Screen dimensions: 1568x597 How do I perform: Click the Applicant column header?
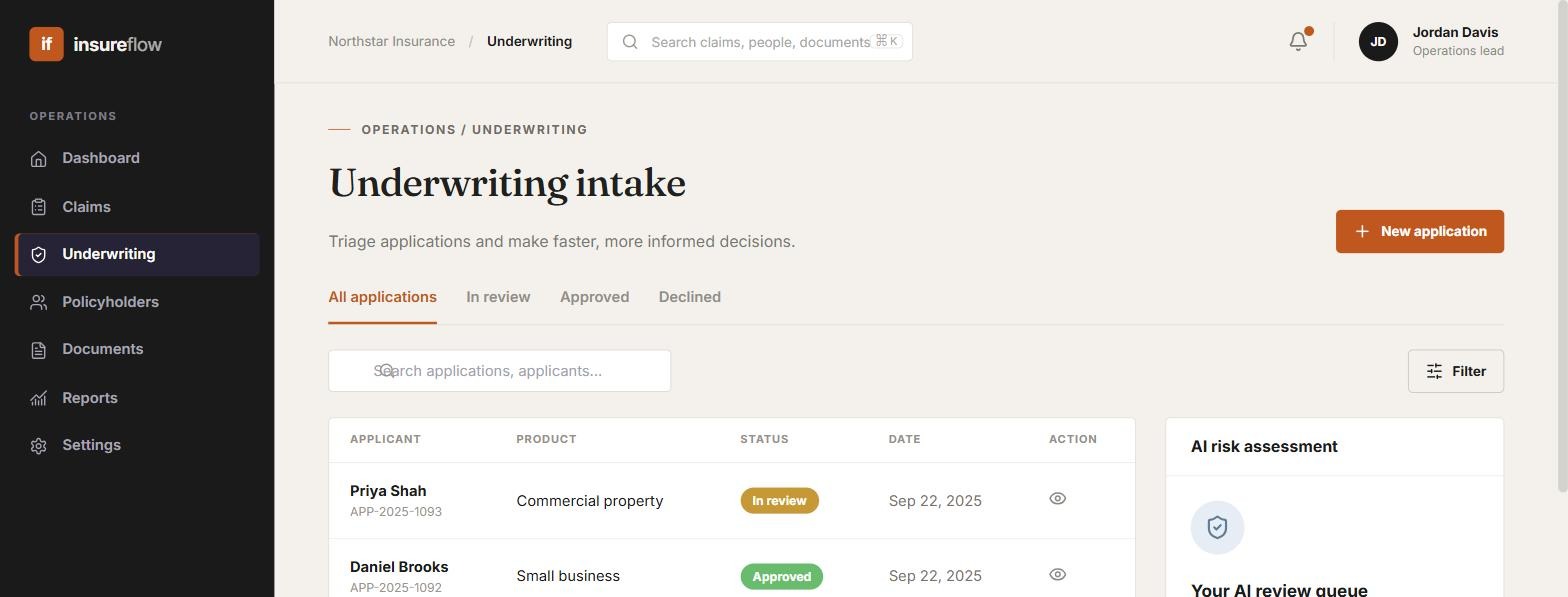tap(385, 439)
